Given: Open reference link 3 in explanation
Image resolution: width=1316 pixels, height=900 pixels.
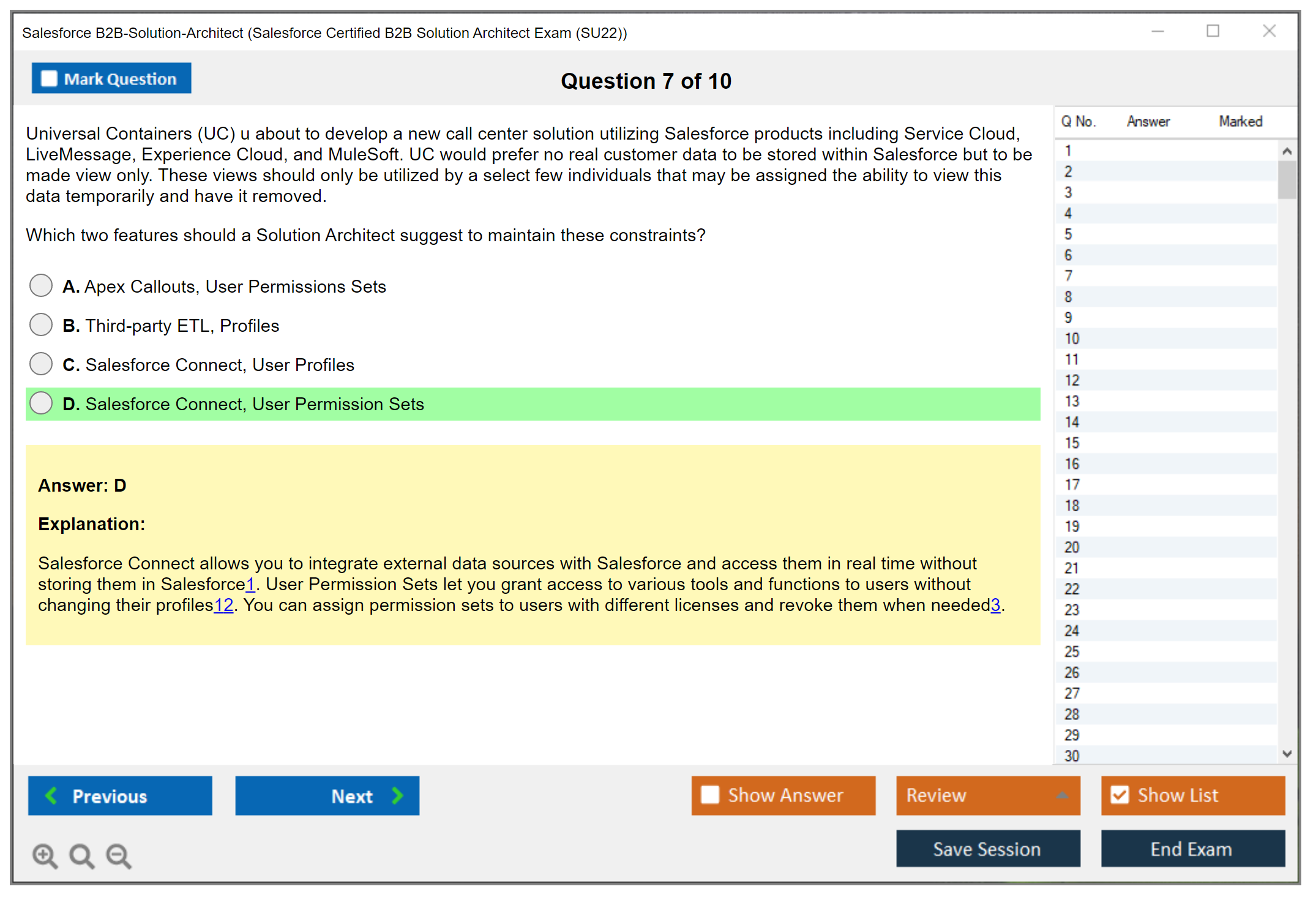Looking at the screenshot, I should click(x=995, y=605).
